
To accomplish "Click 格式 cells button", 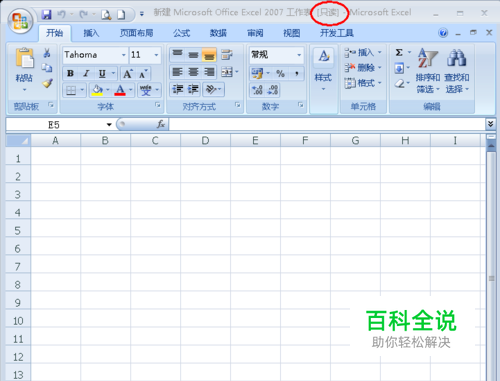I will [363, 83].
